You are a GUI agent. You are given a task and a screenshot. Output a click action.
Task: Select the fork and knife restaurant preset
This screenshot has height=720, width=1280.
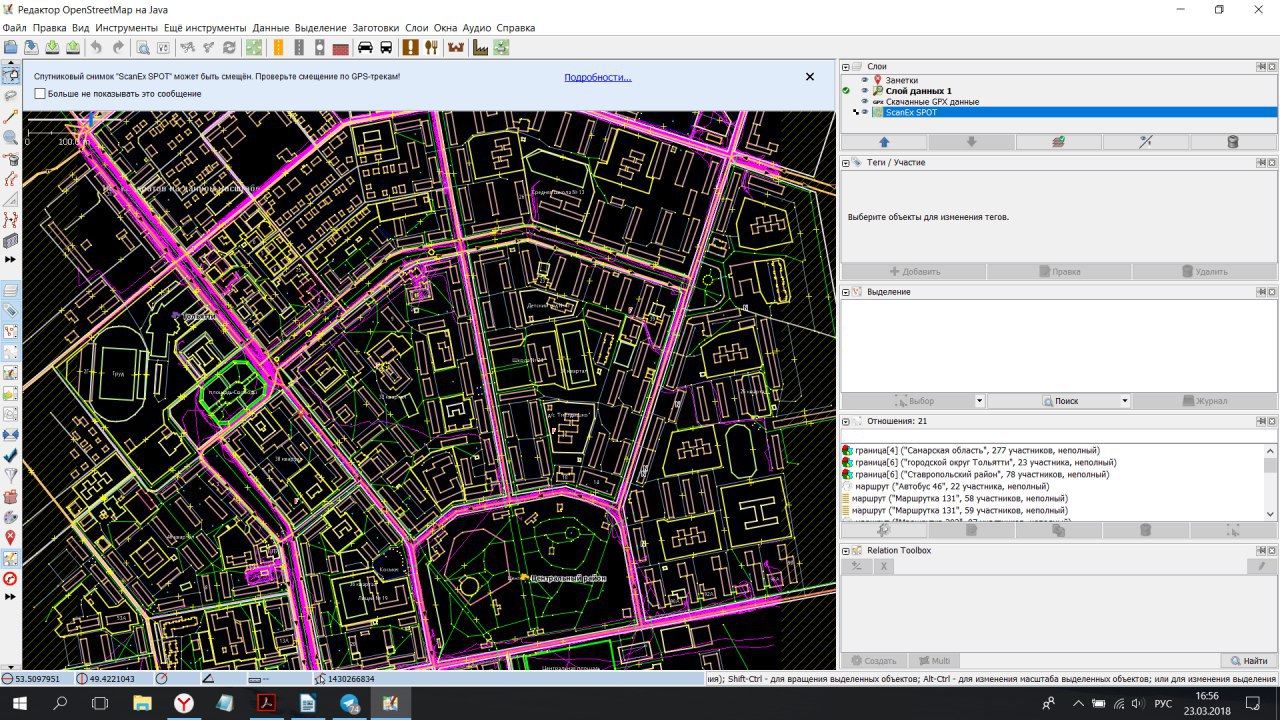point(432,47)
